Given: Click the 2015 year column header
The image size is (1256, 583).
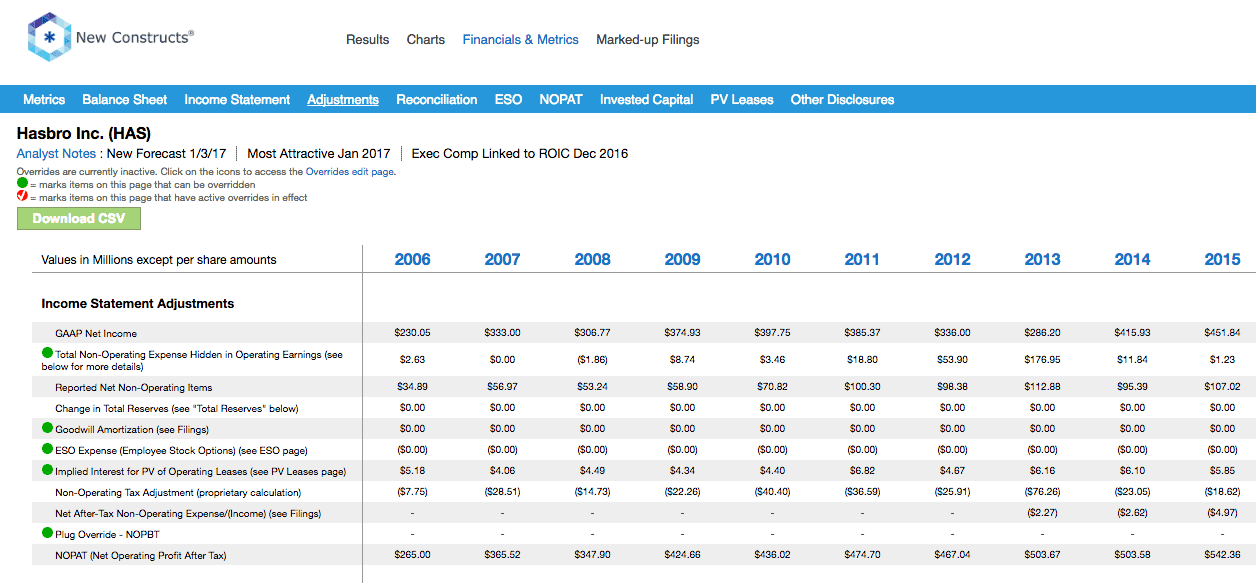Looking at the screenshot, I should tap(1222, 259).
